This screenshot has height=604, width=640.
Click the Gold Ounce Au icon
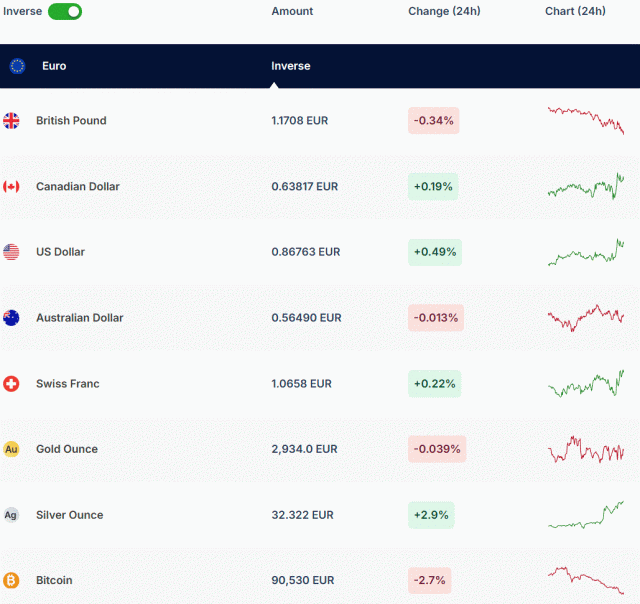(11, 449)
